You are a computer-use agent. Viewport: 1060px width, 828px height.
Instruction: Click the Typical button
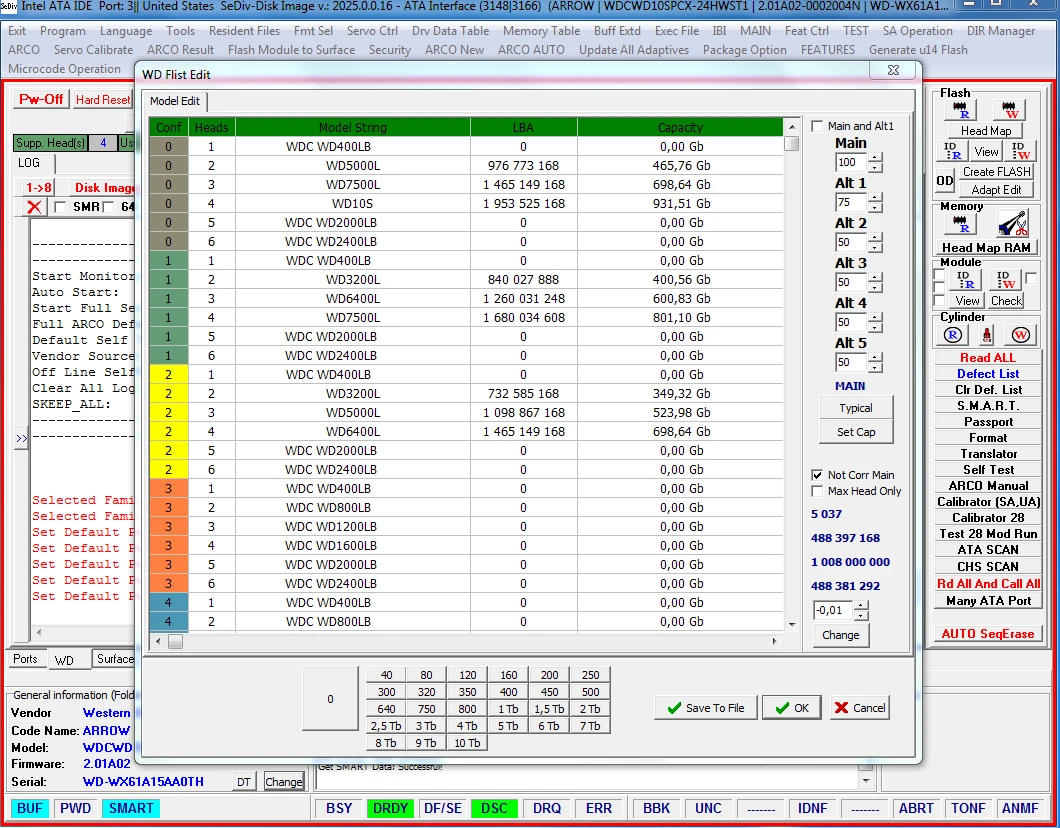click(856, 408)
